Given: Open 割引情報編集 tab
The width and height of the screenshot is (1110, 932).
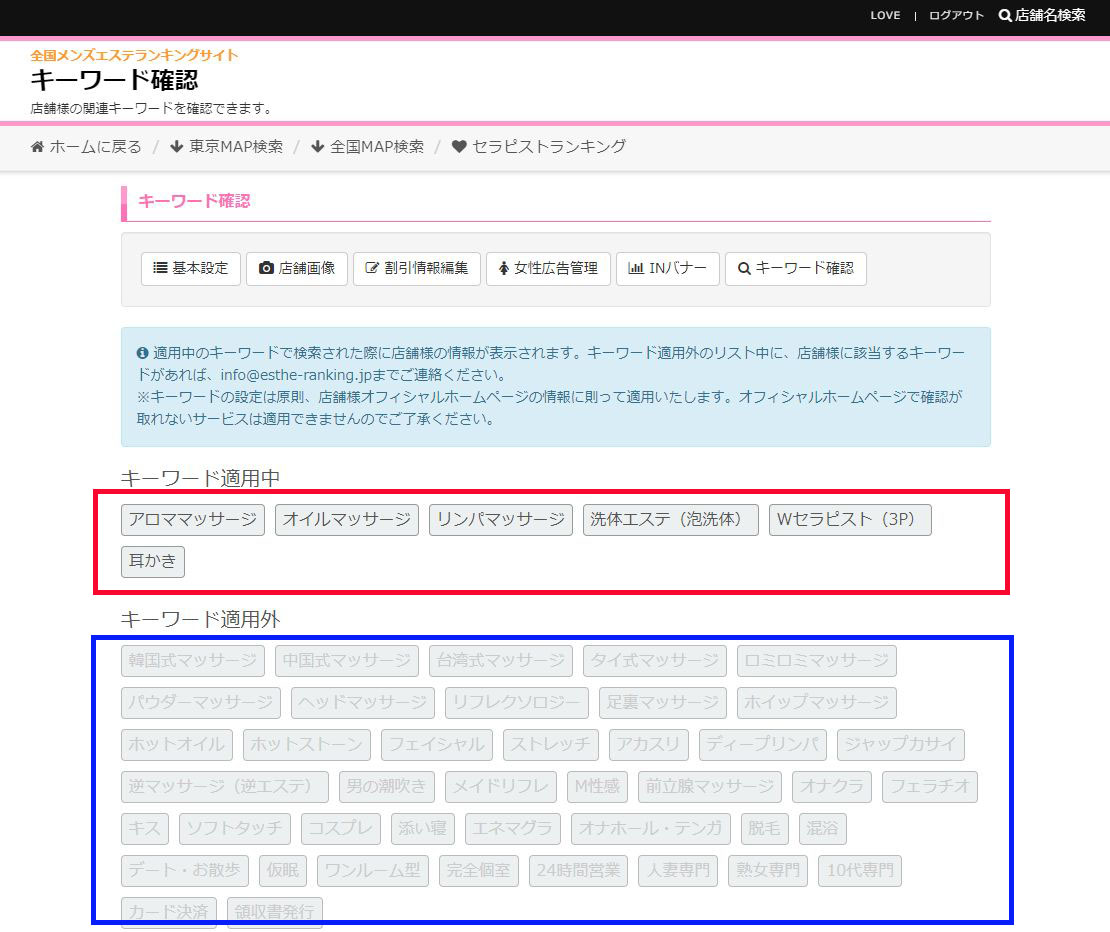Looking at the screenshot, I should click(x=417, y=269).
